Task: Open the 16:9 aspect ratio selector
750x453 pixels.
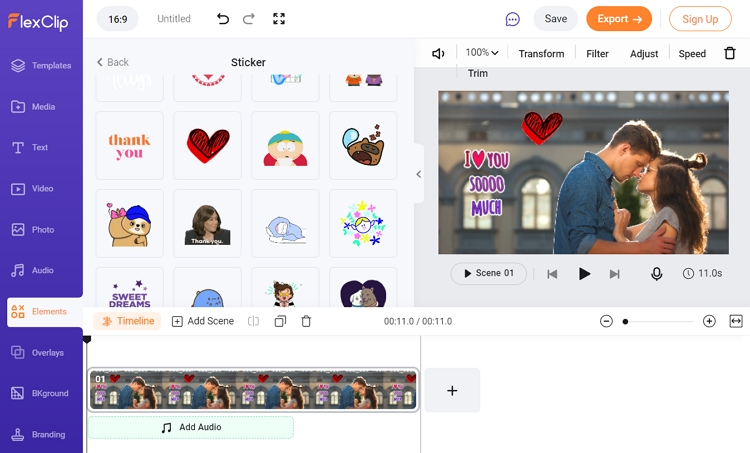Action: [x=118, y=19]
